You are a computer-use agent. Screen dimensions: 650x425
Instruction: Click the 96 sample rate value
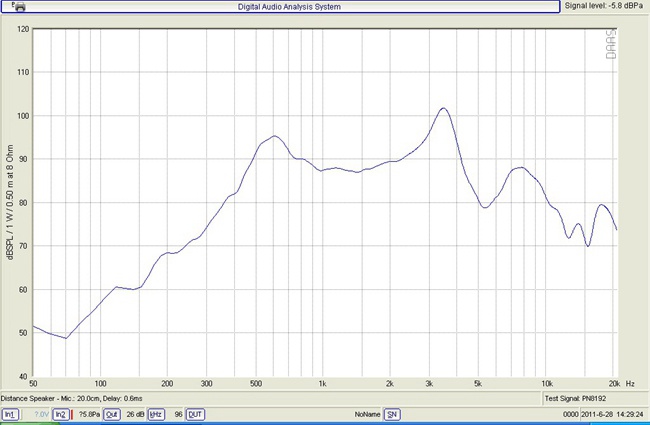pos(176,414)
